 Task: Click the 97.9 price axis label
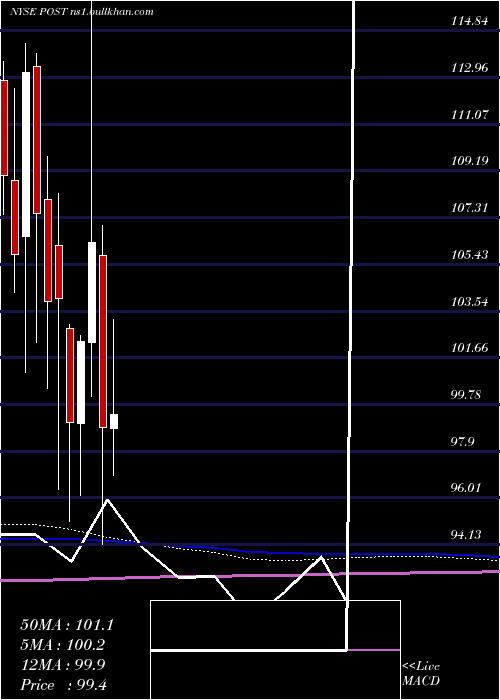tap(464, 442)
